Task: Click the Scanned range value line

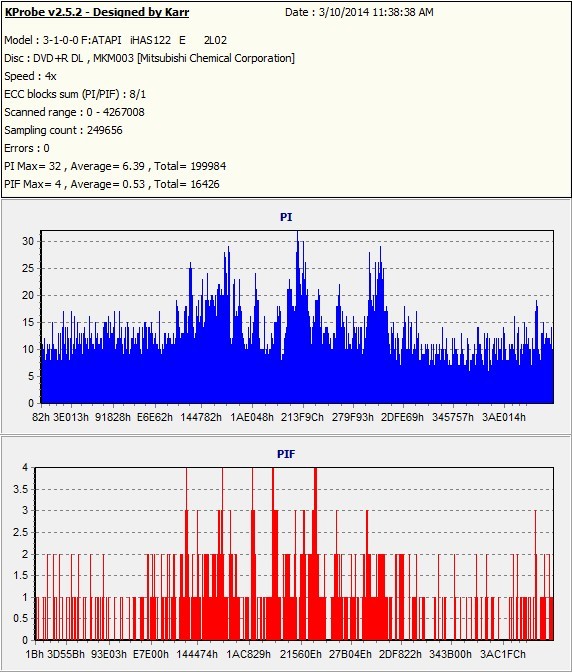Action: [x=75, y=112]
